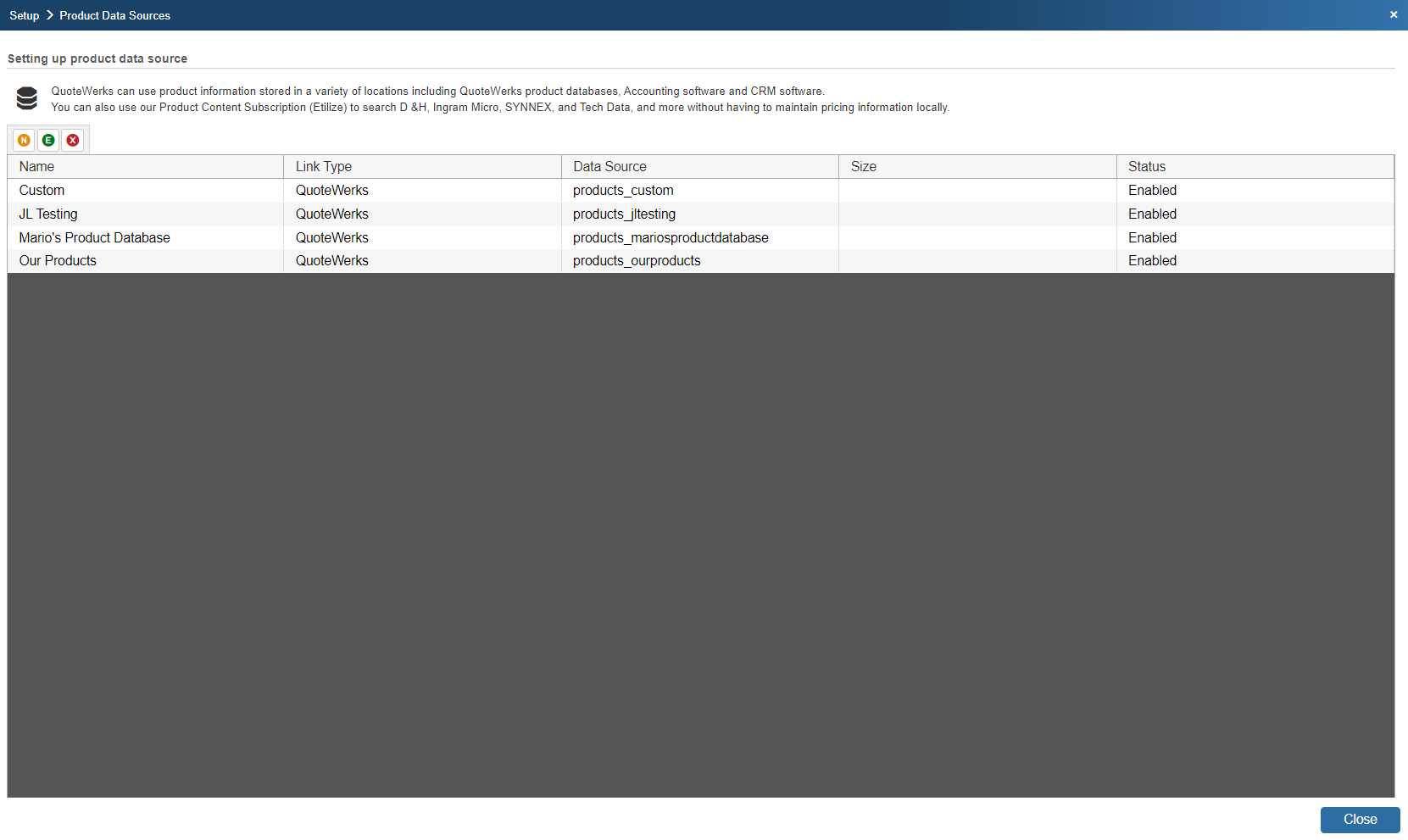Click the New data source icon (N)
This screenshot has height=840, width=1408.
[24, 140]
